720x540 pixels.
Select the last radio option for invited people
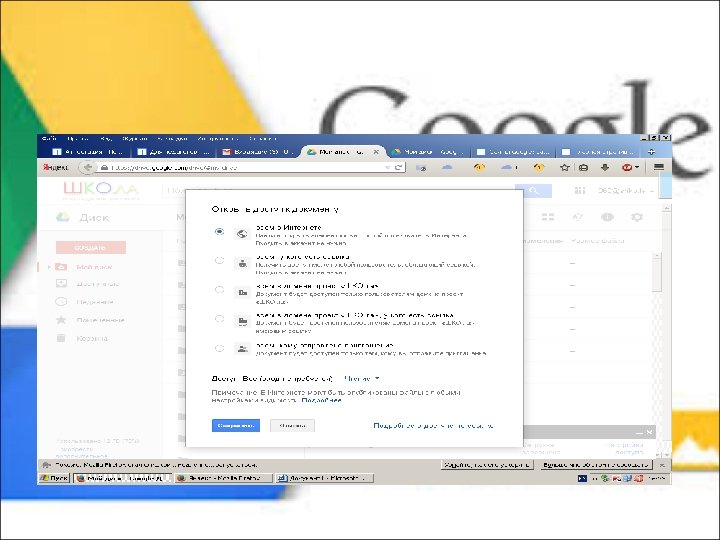click(219, 349)
